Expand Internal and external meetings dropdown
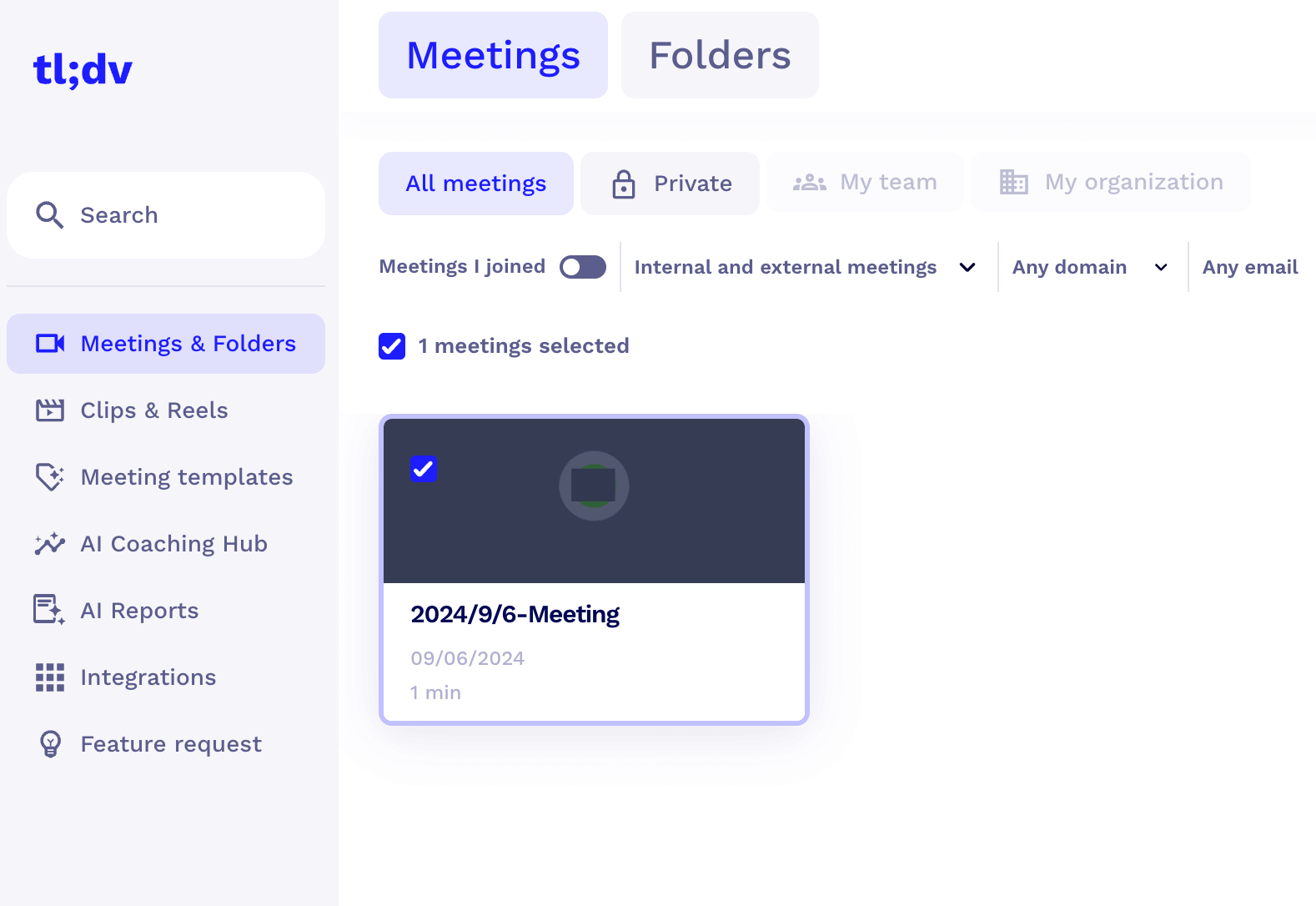This screenshot has height=906, width=1316. [806, 267]
